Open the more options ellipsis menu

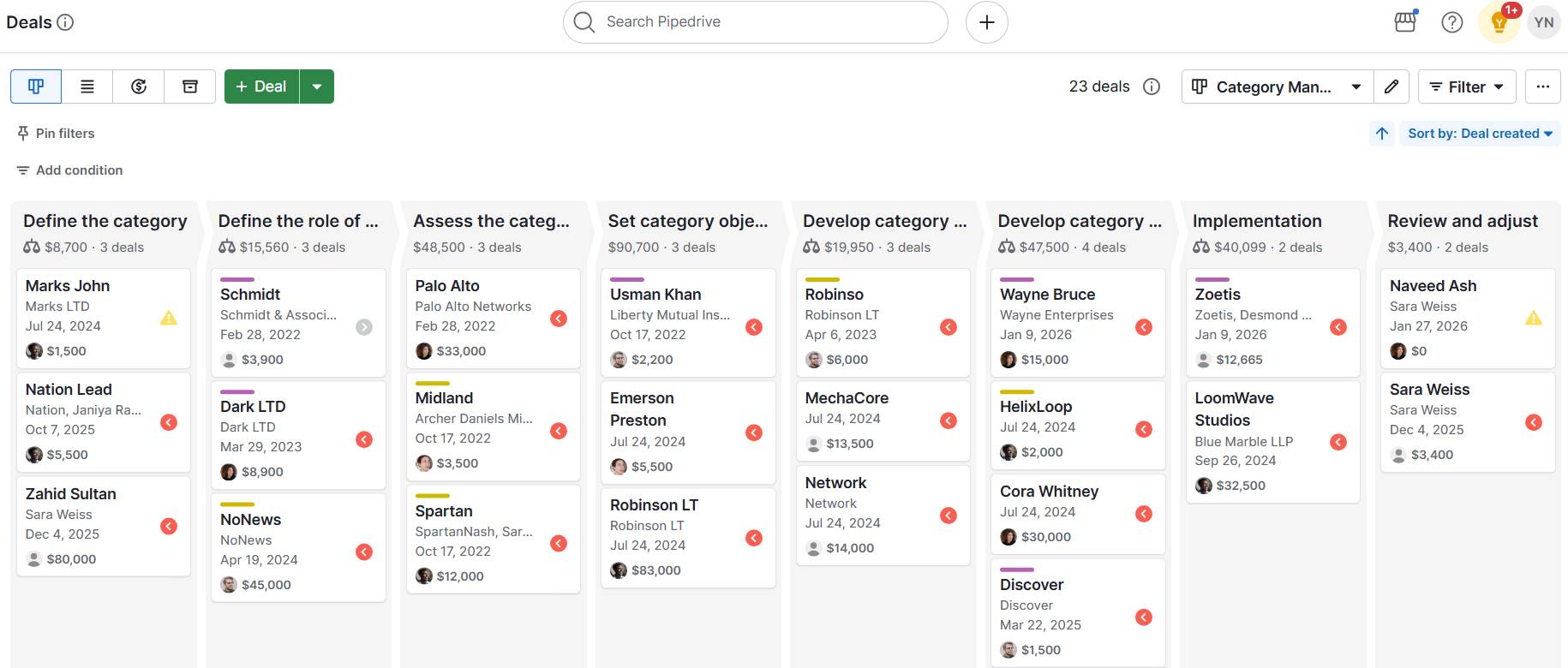[1543, 86]
